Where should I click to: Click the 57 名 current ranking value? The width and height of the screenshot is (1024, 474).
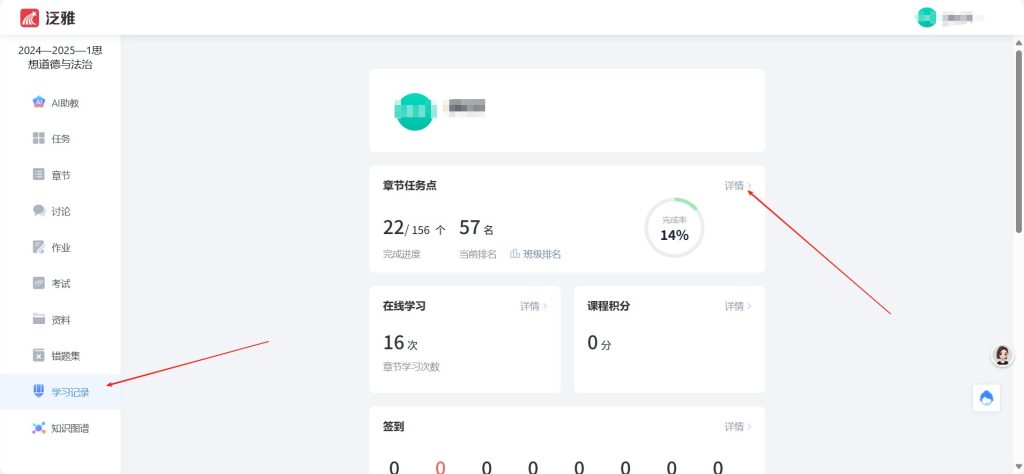pos(476,228)
